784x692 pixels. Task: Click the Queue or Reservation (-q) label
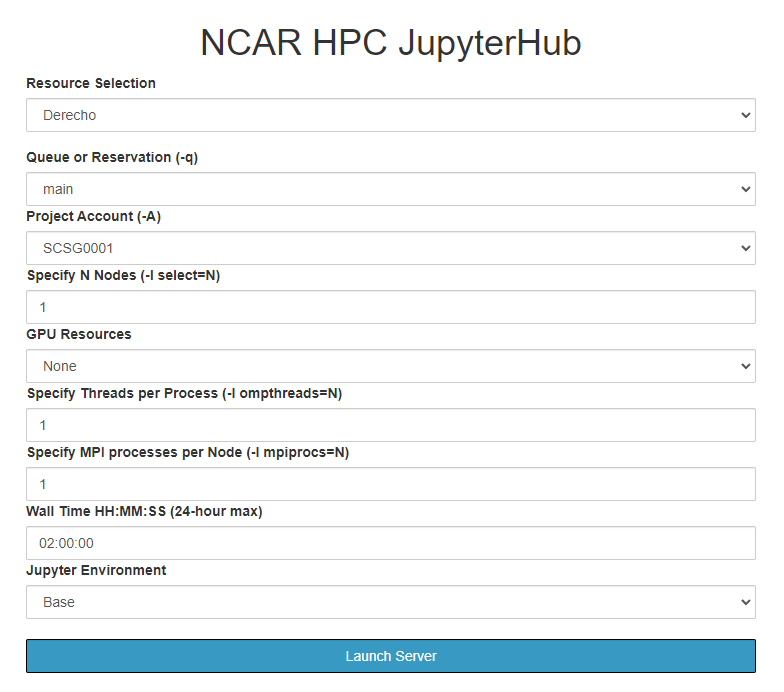(112, 157)
